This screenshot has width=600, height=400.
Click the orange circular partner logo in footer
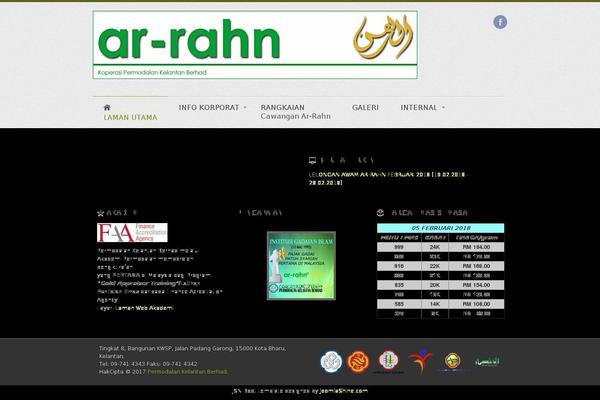[x=358, y=361]
